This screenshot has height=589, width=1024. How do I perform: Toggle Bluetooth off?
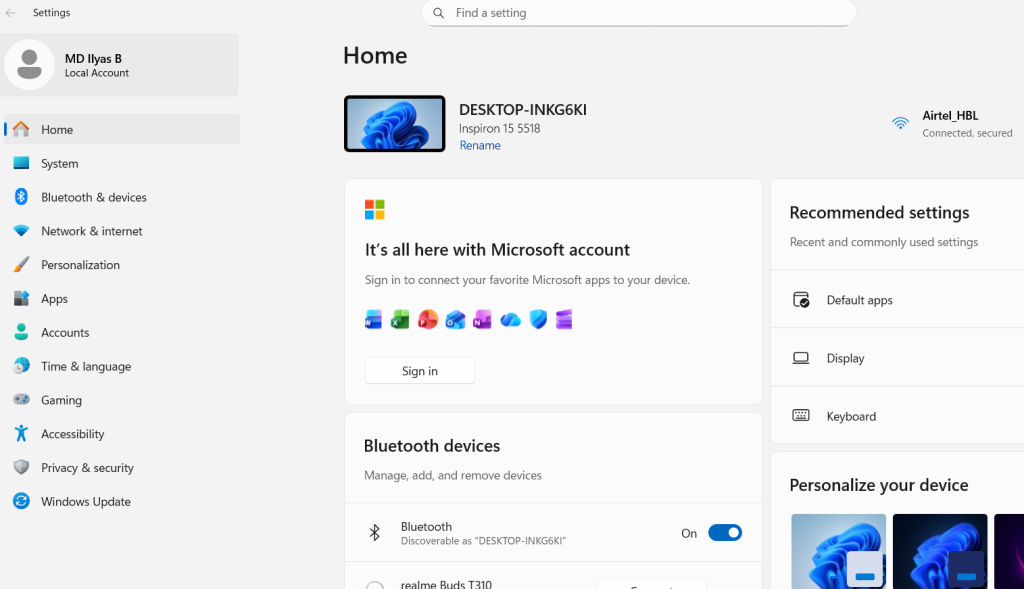click(x=725, y=532)
